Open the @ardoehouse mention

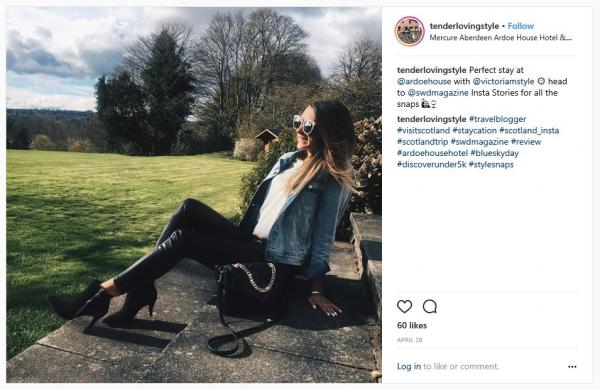(x=424, y=82)
